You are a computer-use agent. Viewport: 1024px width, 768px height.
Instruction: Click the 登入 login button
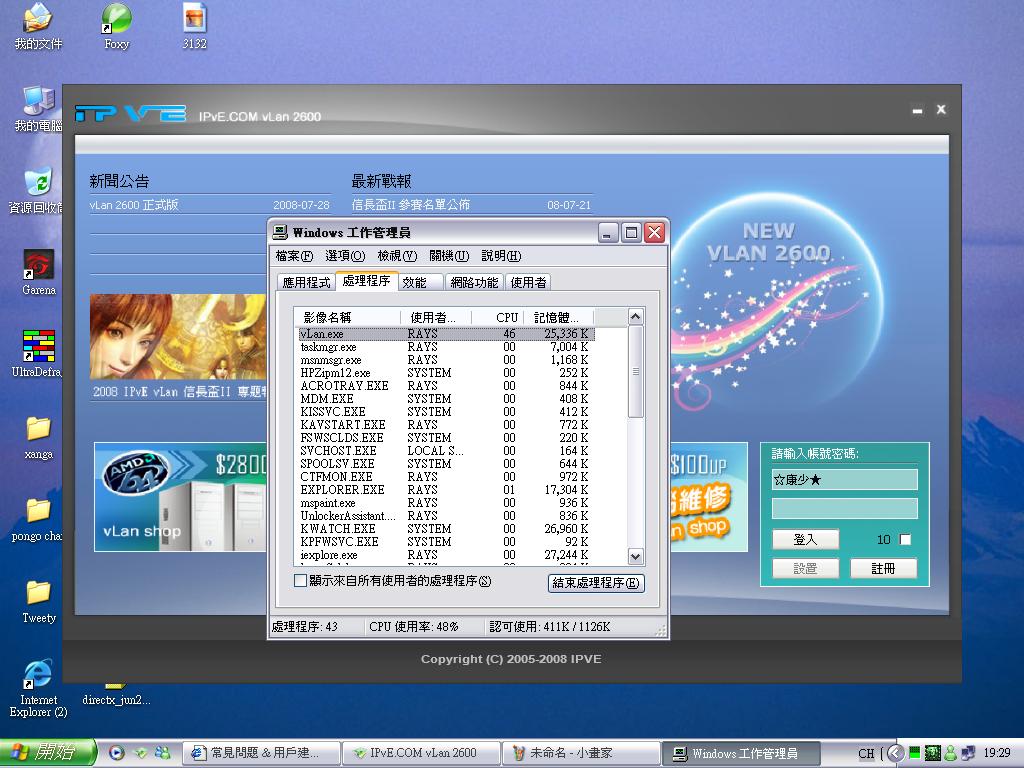[x=805, y=540]
